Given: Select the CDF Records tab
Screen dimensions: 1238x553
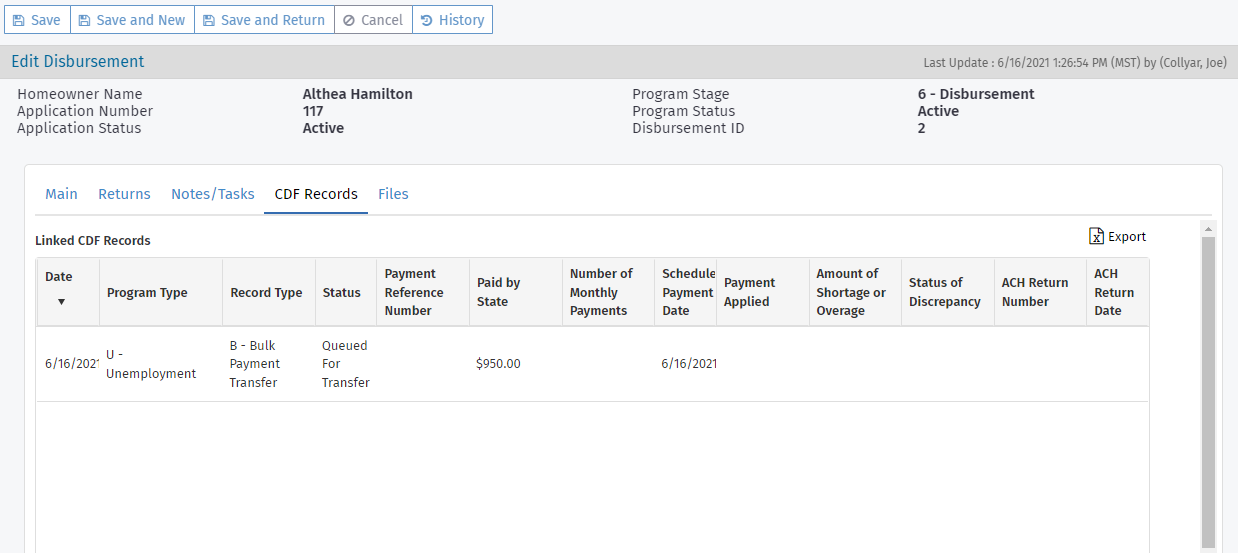Looking at the screenshot, I should tap(316, 194).
